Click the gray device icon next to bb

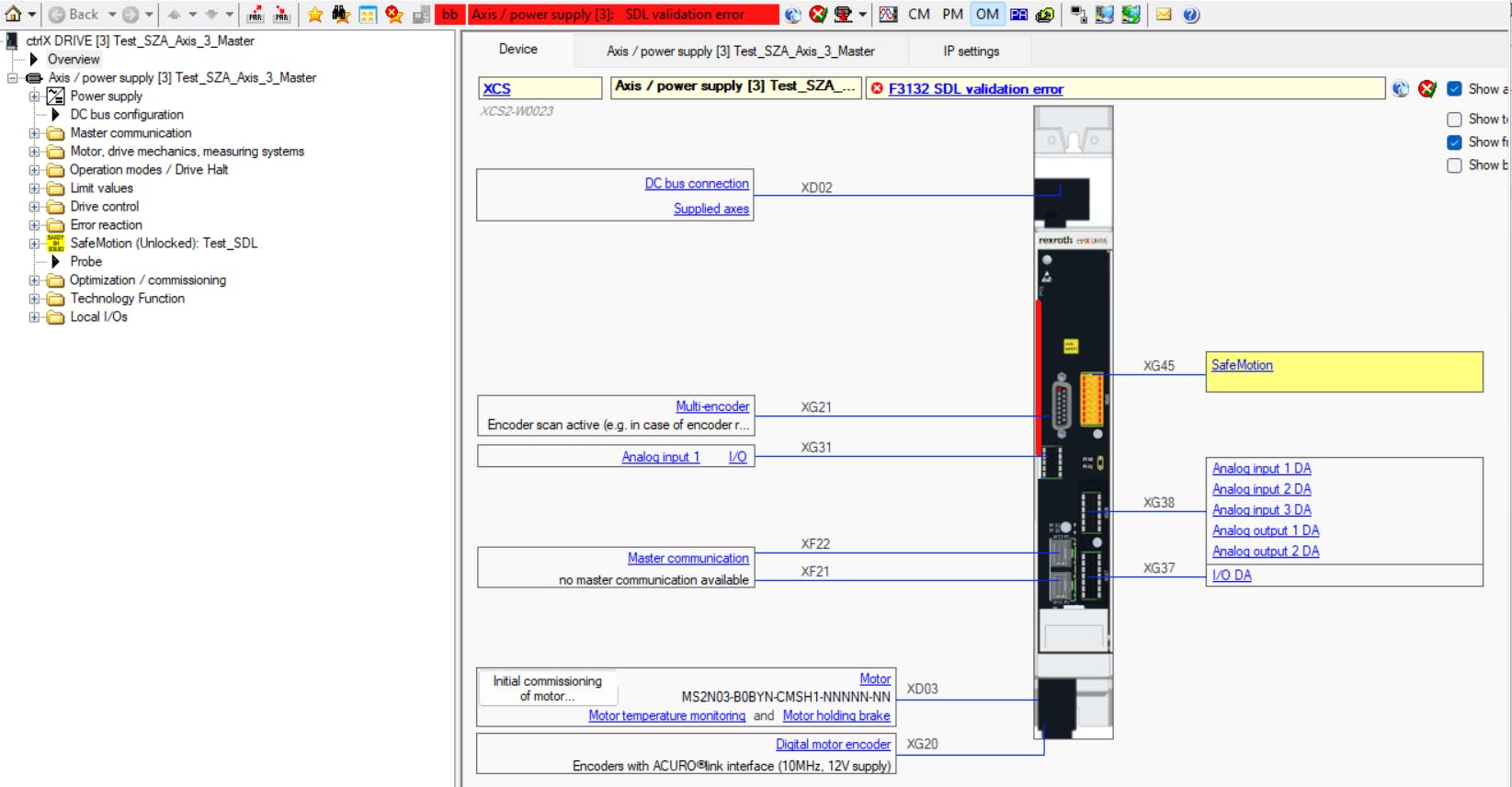click(x=421, y=15)
